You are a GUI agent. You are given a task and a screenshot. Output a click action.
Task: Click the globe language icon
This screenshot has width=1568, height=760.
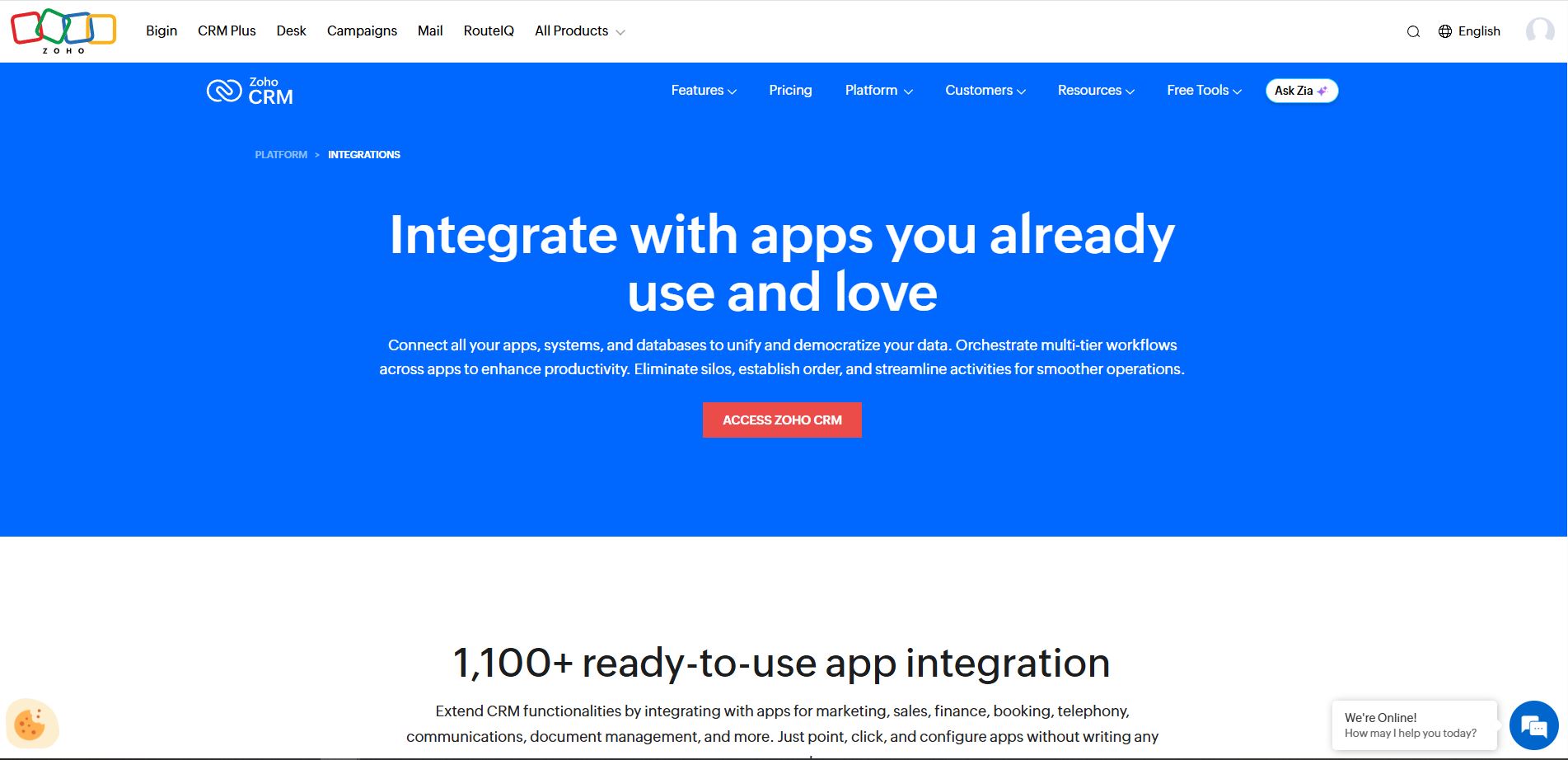[1445, 31]
